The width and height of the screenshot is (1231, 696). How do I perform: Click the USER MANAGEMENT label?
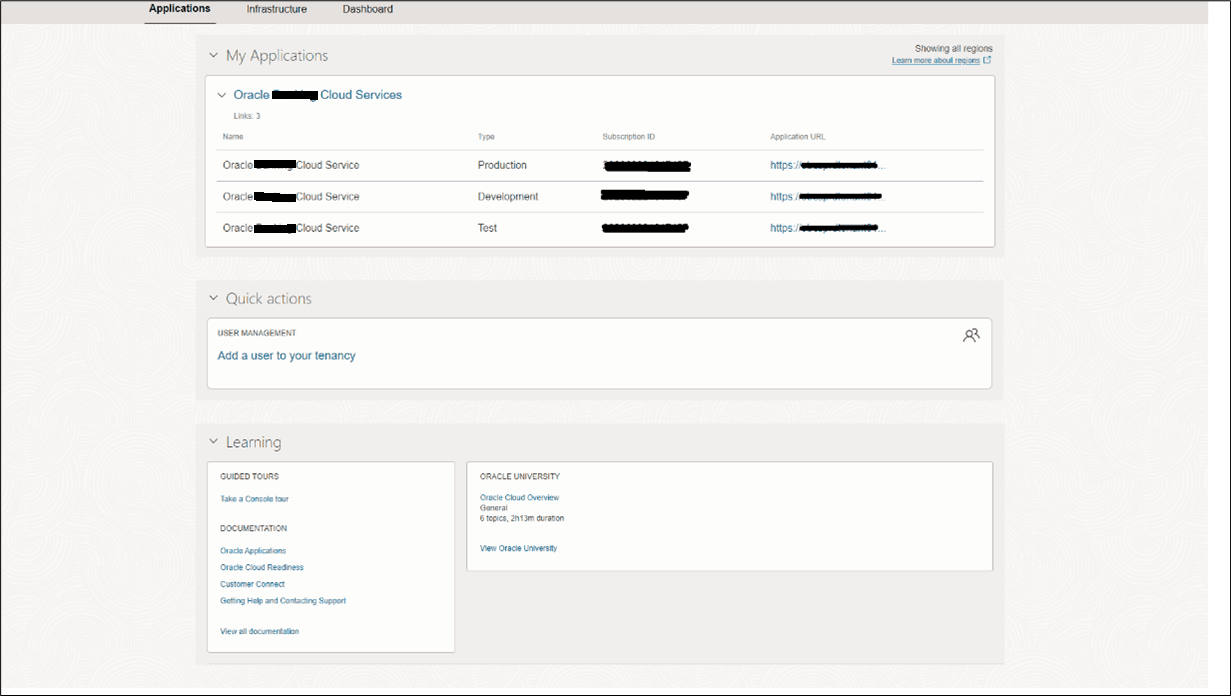(257, 333)
